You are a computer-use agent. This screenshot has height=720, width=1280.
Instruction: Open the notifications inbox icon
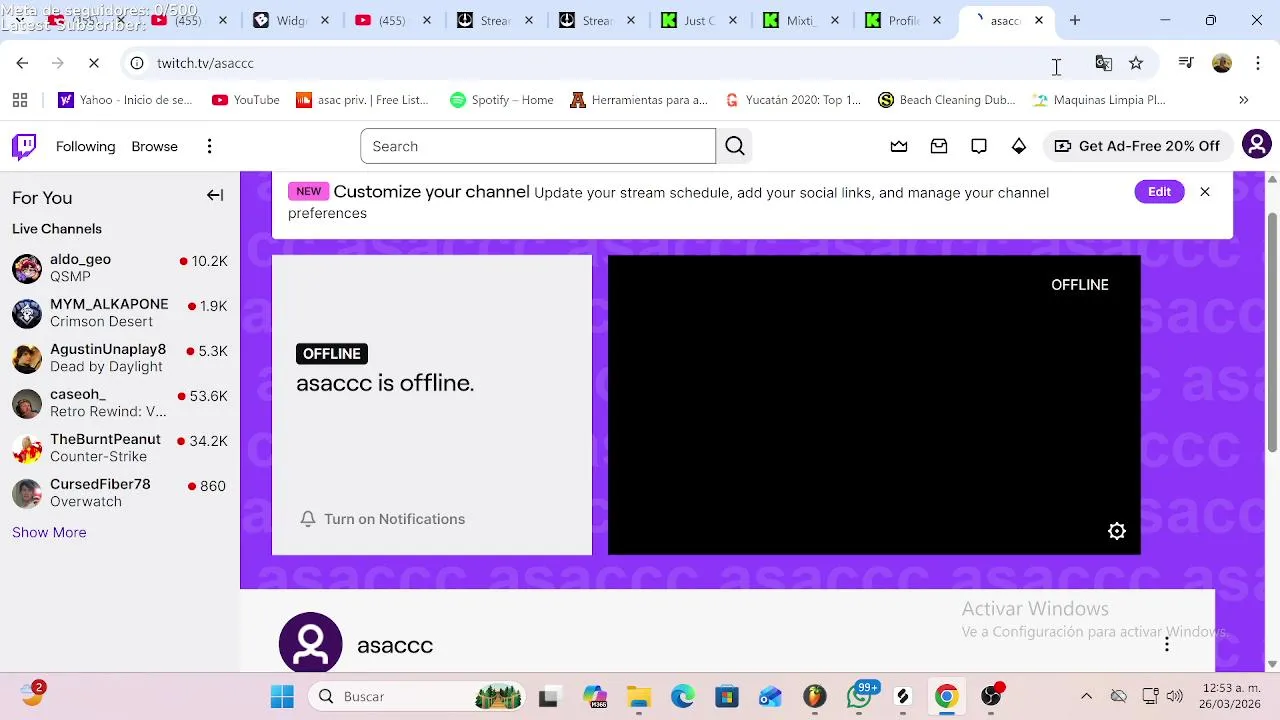(x=939, y=146)
